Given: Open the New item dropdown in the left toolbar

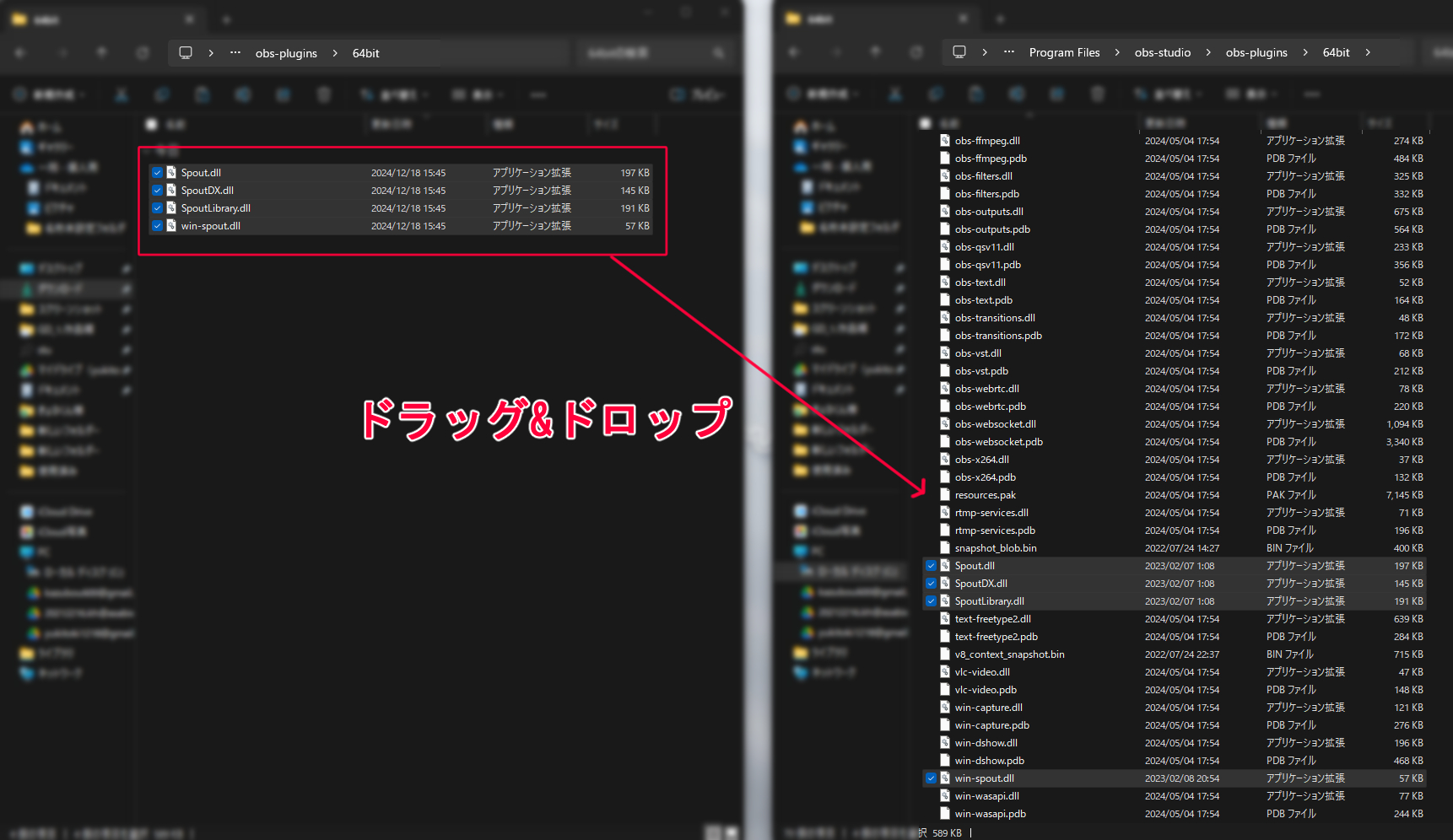Looking at the screenshot, I should coord(51,94).
